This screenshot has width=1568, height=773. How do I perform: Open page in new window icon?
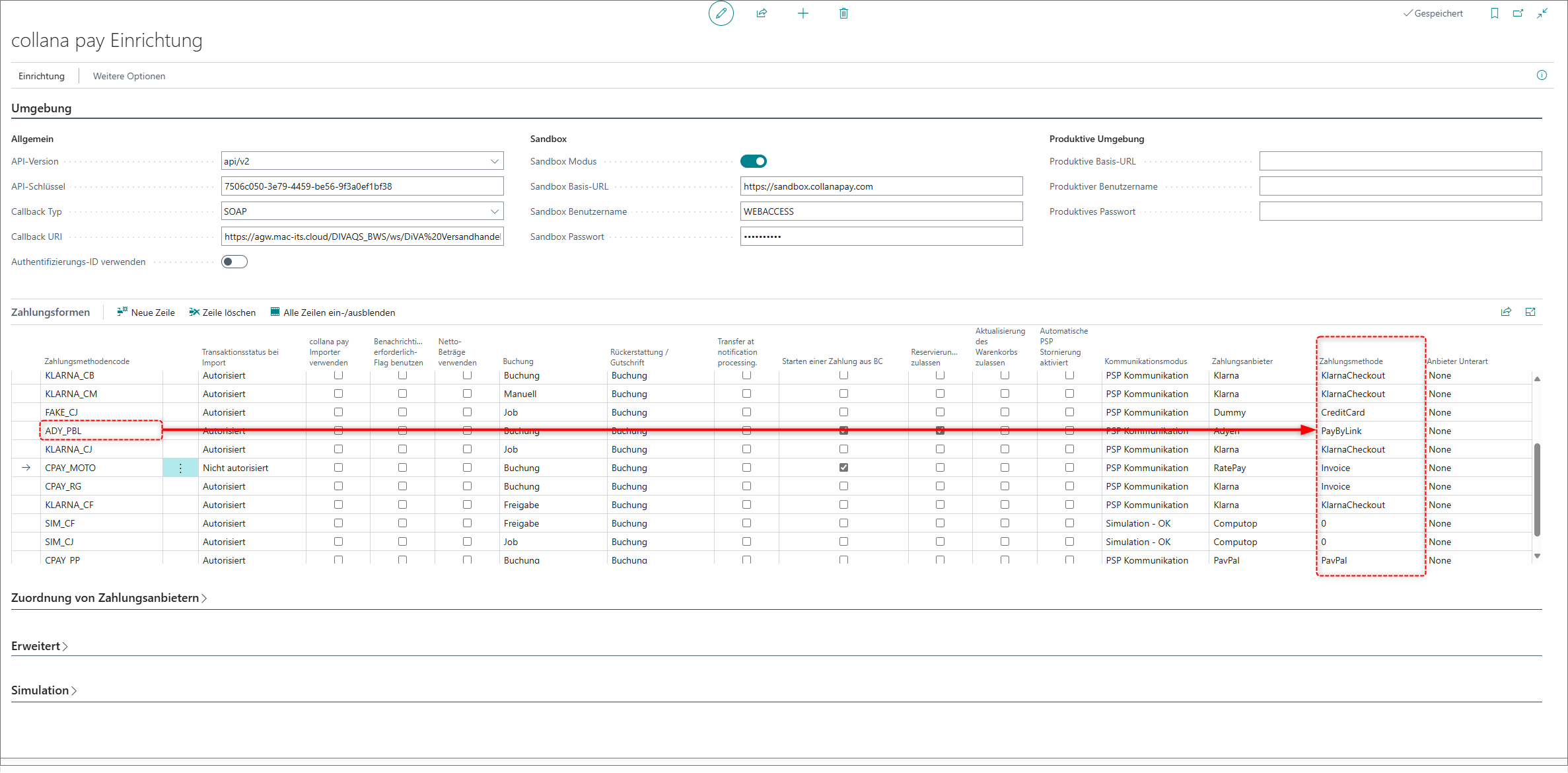coord(1518,13)
